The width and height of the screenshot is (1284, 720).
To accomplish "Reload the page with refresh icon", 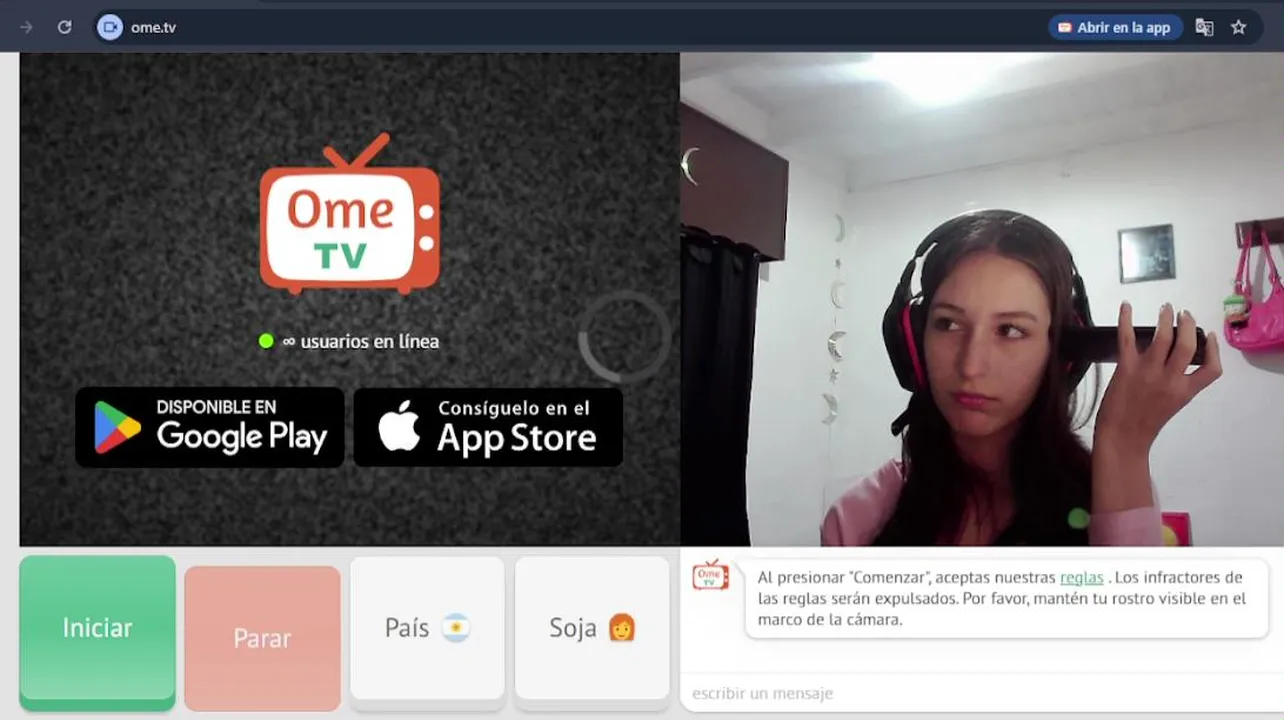I will point(64,27).
